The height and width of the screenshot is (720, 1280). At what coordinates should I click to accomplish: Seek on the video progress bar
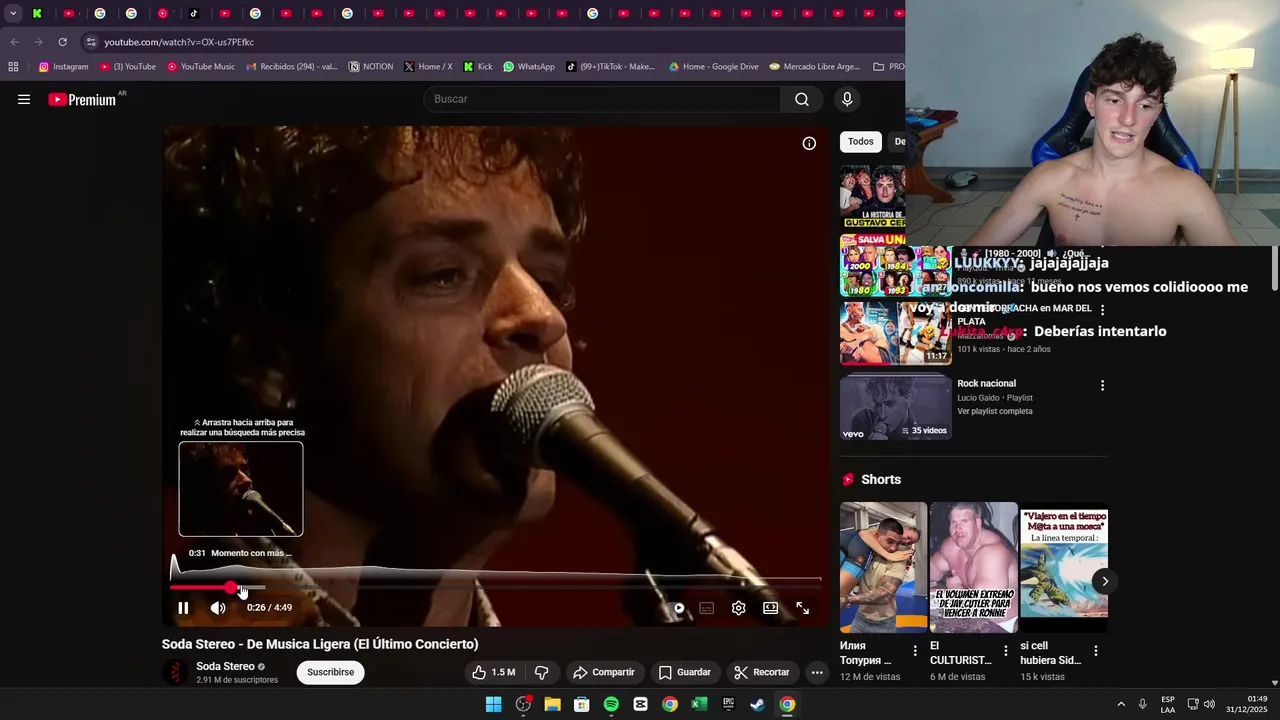pyautogui.click(x=496, y=588)
